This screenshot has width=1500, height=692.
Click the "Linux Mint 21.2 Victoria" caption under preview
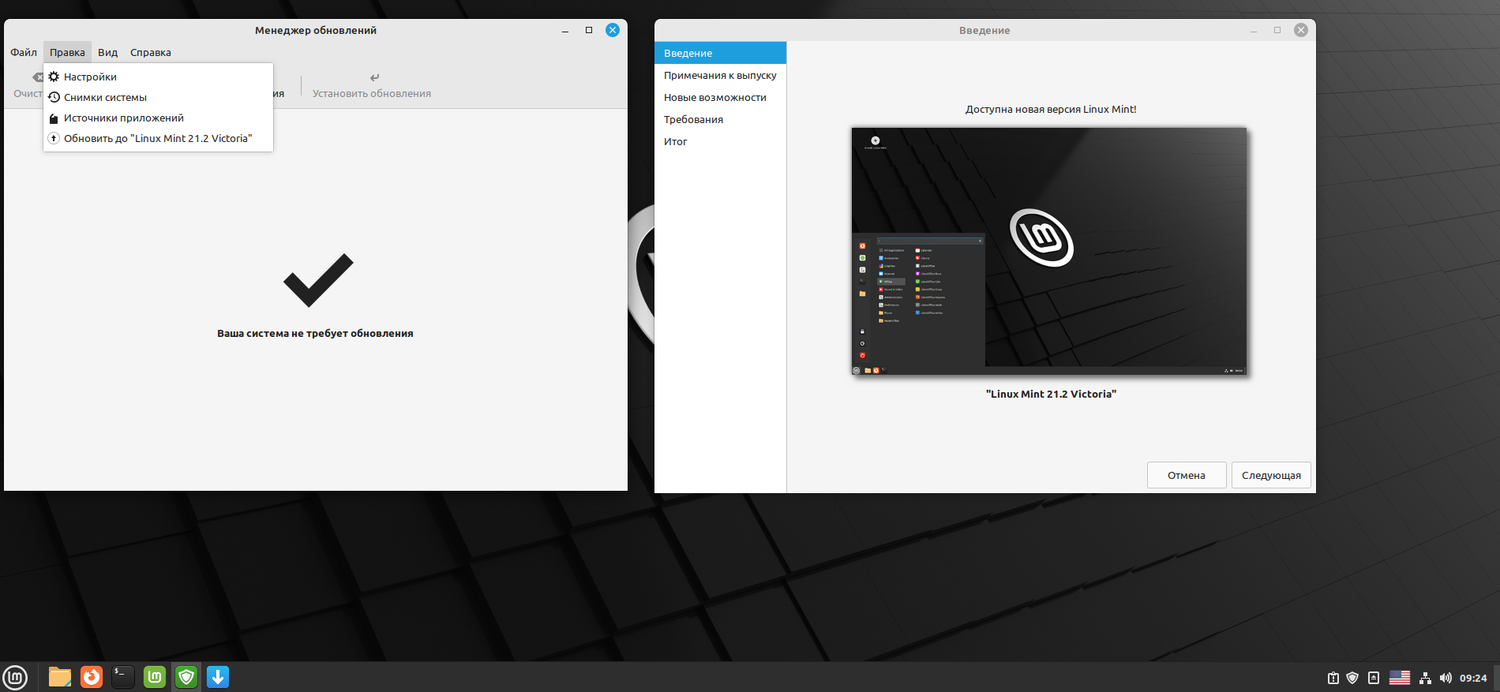1050,394
